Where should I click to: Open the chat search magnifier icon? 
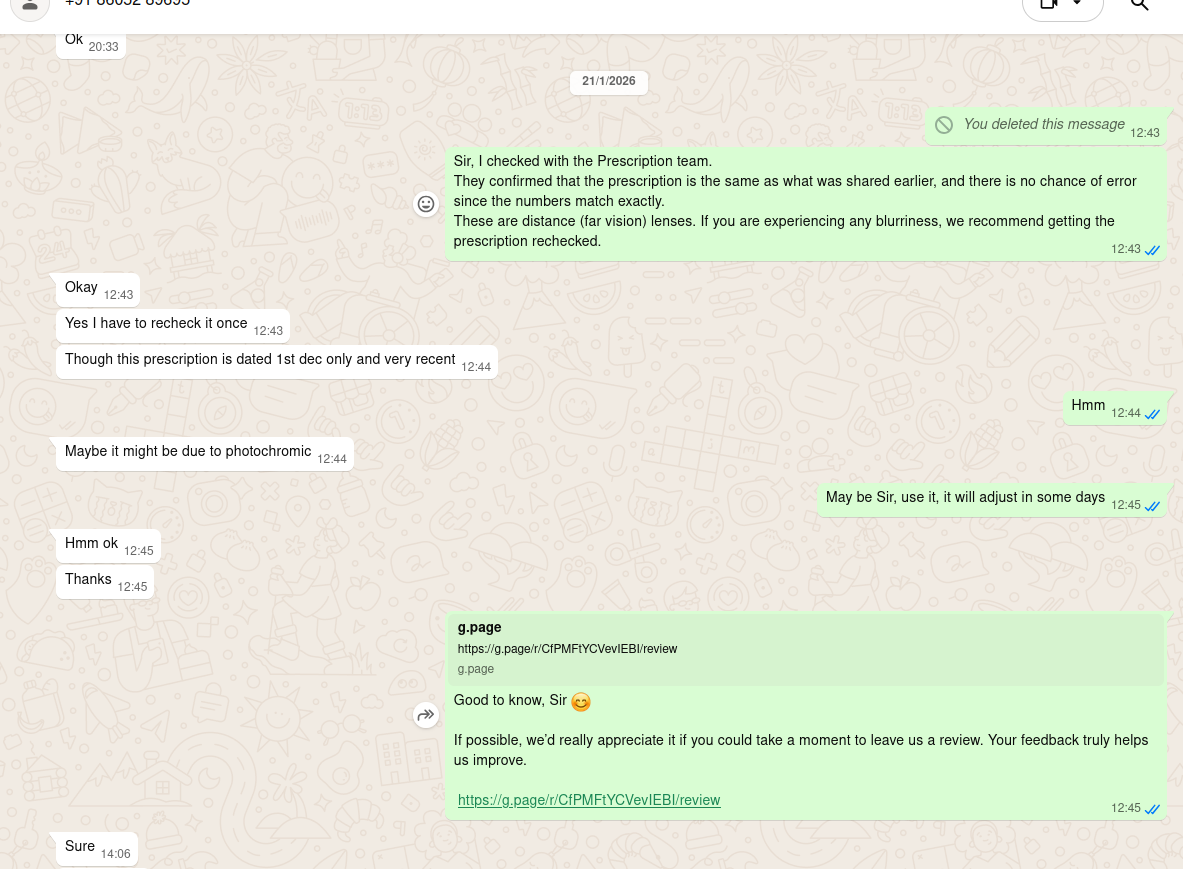[x=1139, y=5]
